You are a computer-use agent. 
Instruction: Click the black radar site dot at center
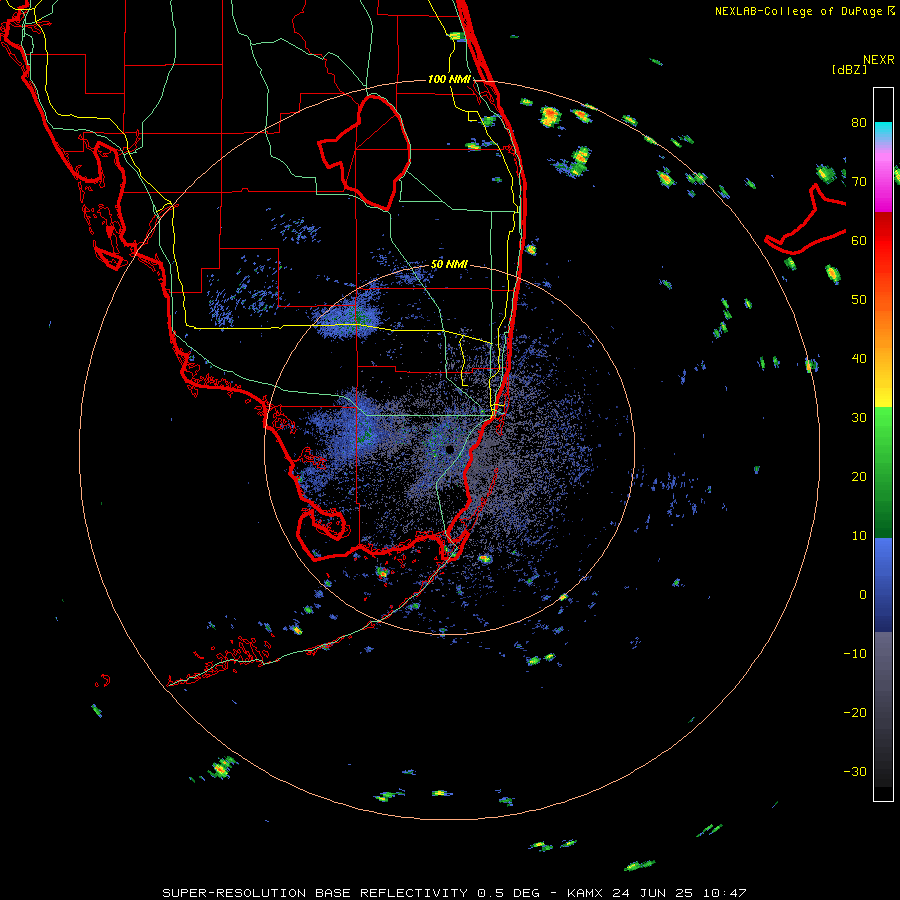(449, 449)
